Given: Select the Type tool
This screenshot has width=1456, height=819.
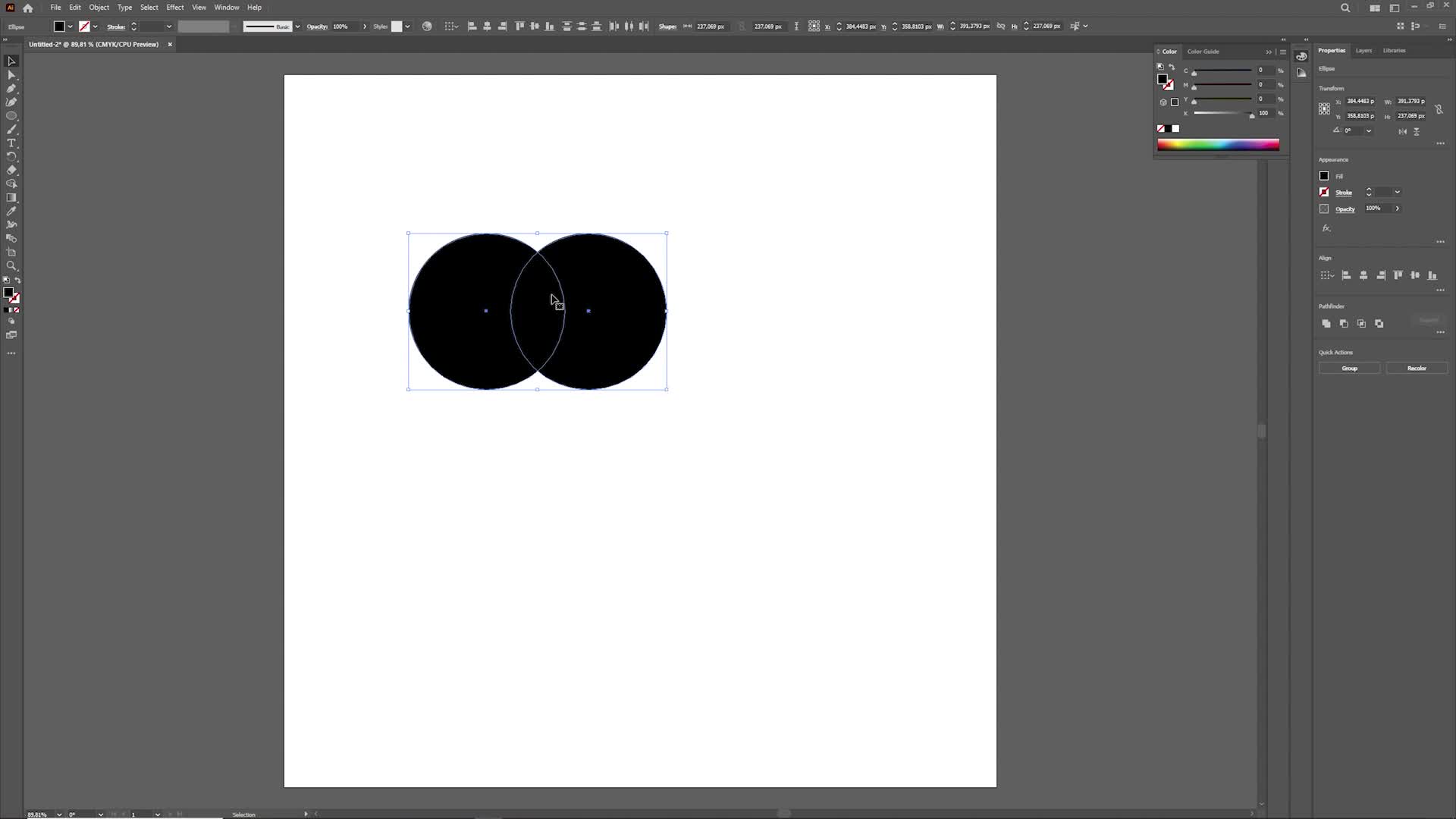Looking at the screenshot, I should point(11,143).
